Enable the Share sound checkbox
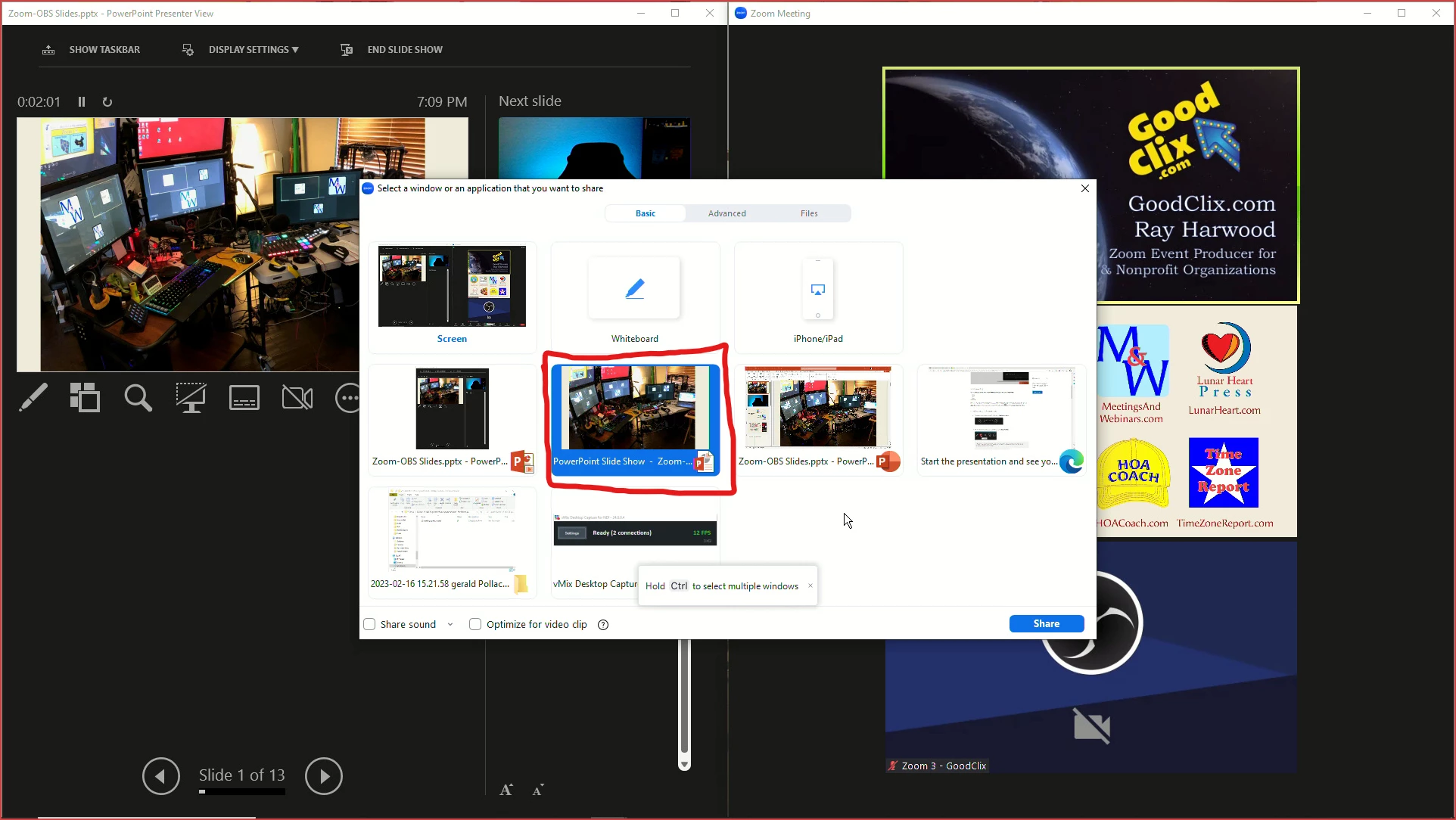The width and height of the screenshot is (1456, 820). click(x=370, y=625)
